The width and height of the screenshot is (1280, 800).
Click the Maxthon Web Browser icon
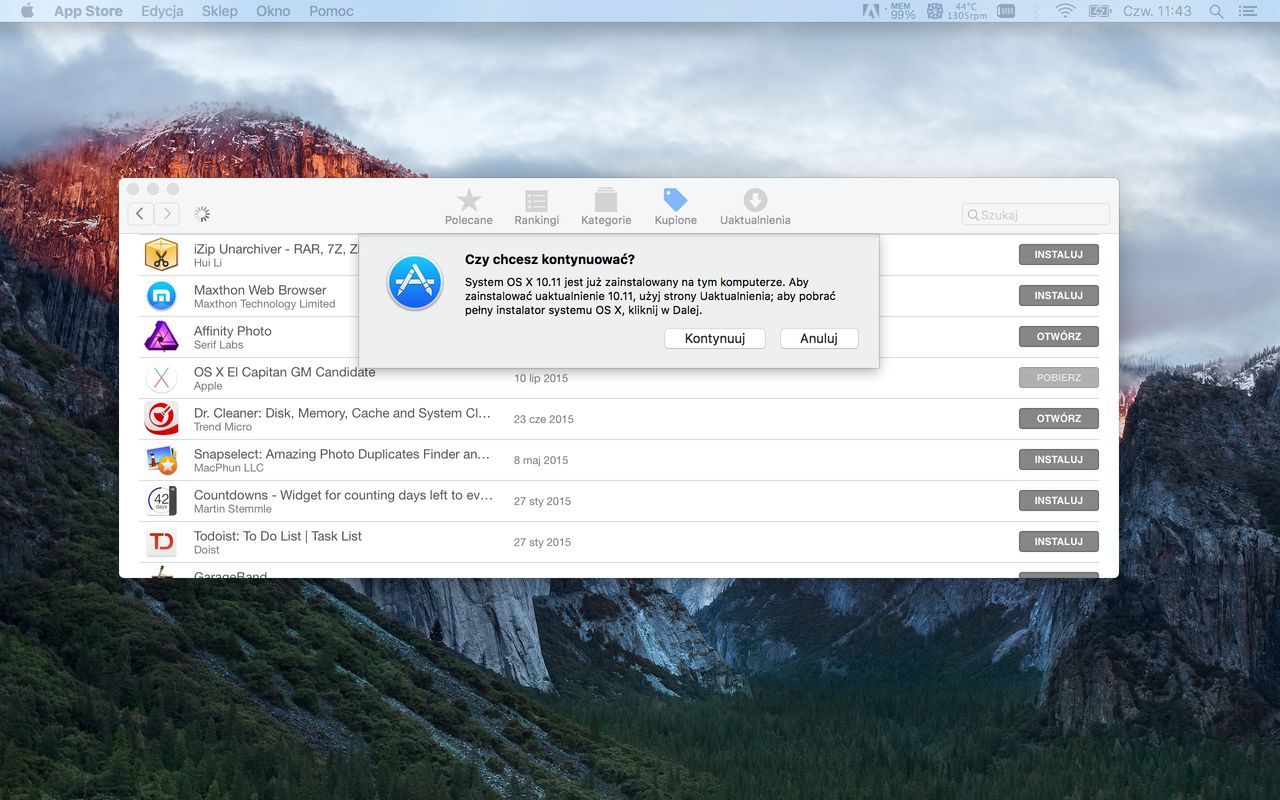coord(161,296)
